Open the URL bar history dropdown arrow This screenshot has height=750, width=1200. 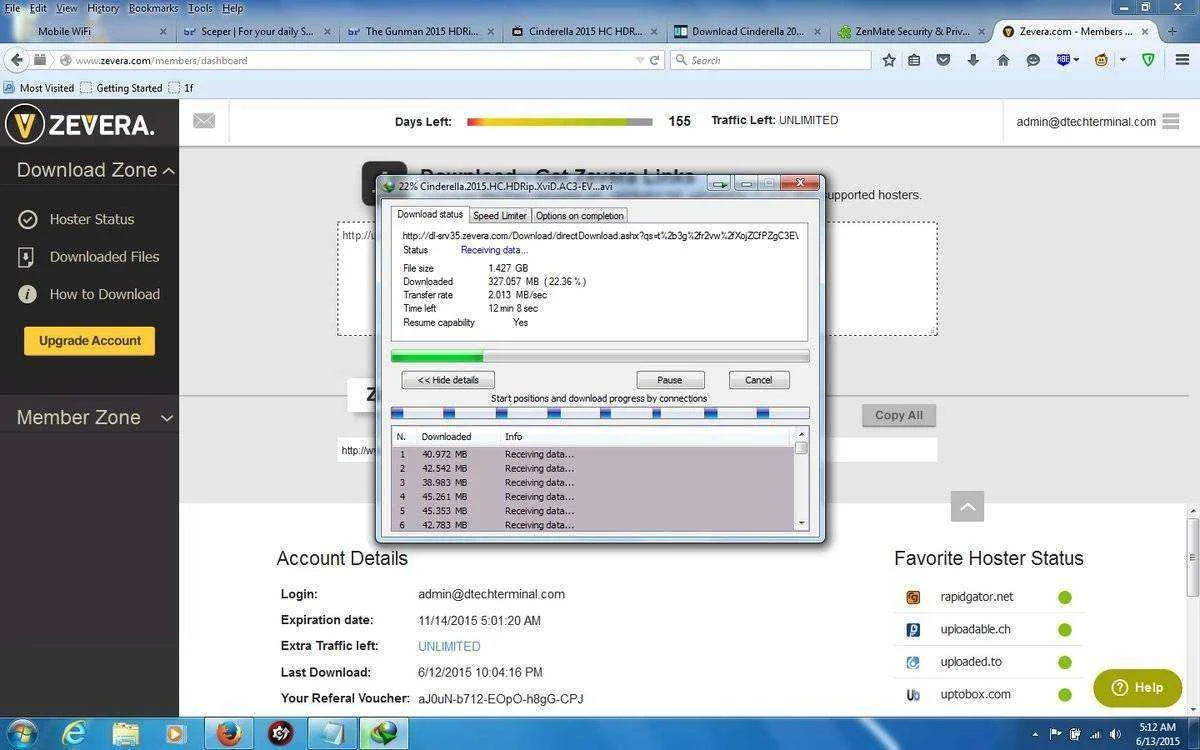(x=640, y=60)
